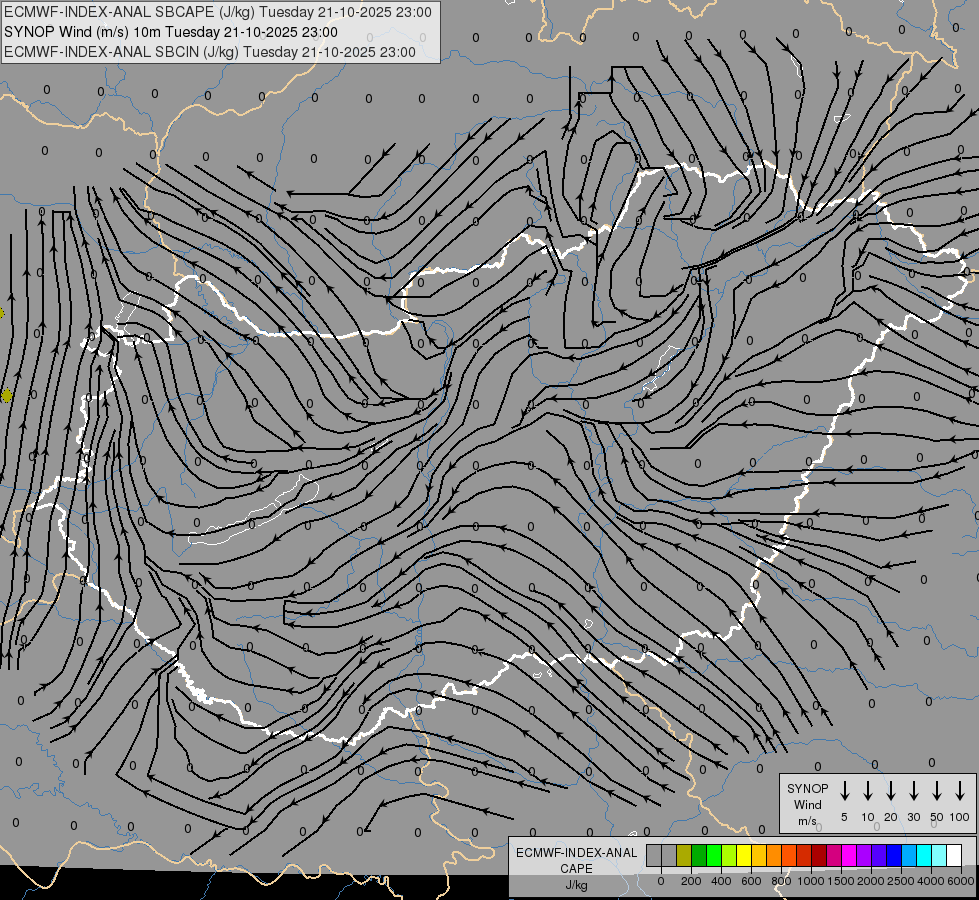
Task: Click the 600 tick label on CAPE scale
Action: (751, 881)
